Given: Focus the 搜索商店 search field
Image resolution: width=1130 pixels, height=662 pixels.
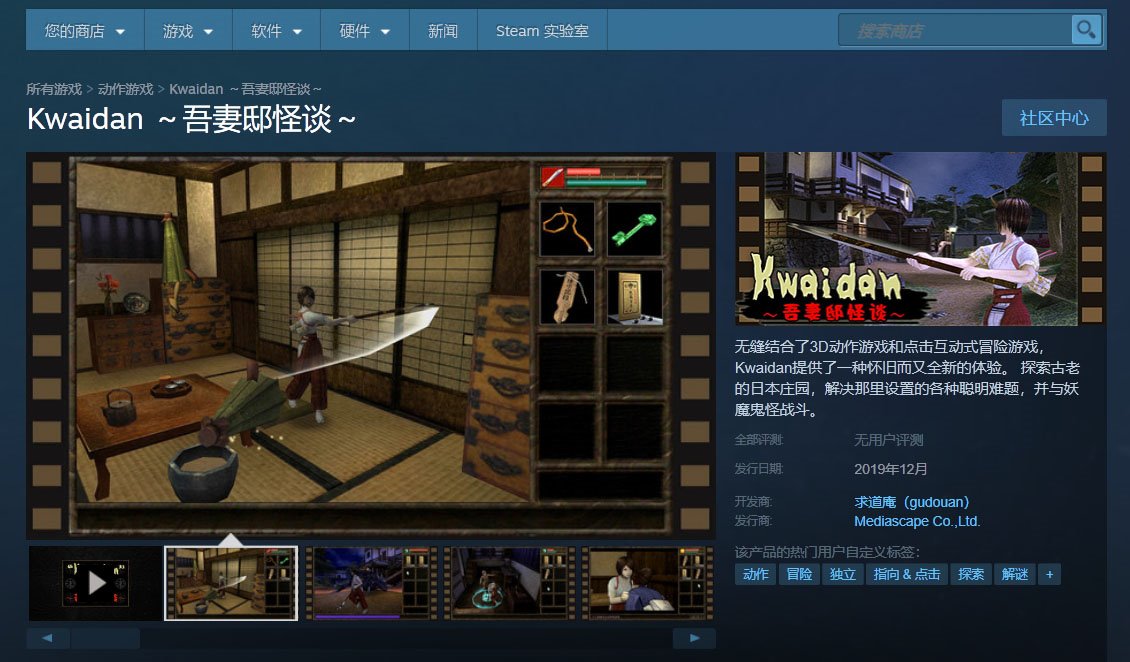Looking at the screenshot, I should coord(955,30).
